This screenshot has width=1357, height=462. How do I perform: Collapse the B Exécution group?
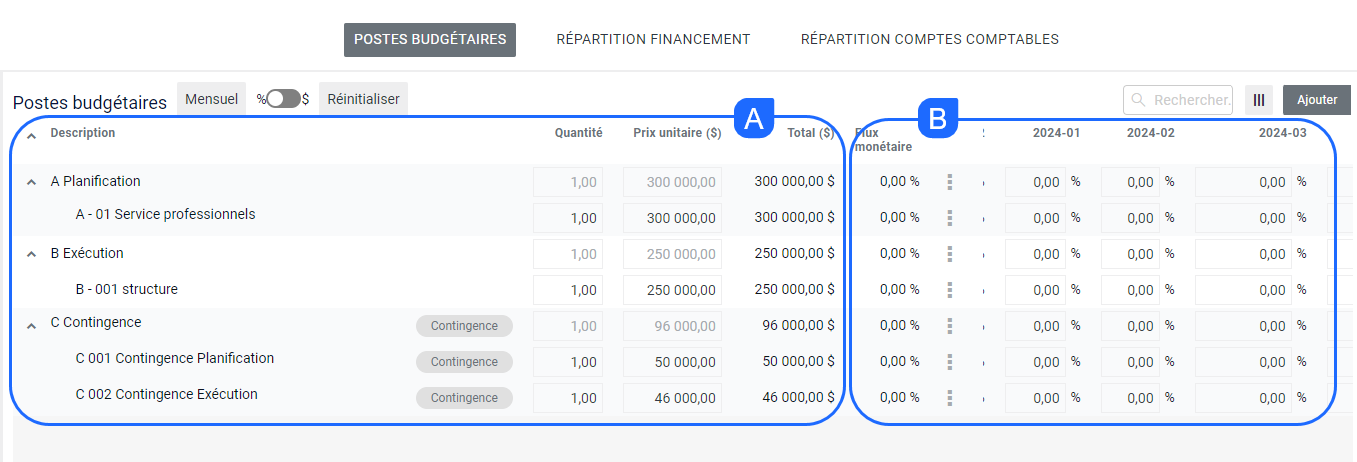[x=31, y=255]
